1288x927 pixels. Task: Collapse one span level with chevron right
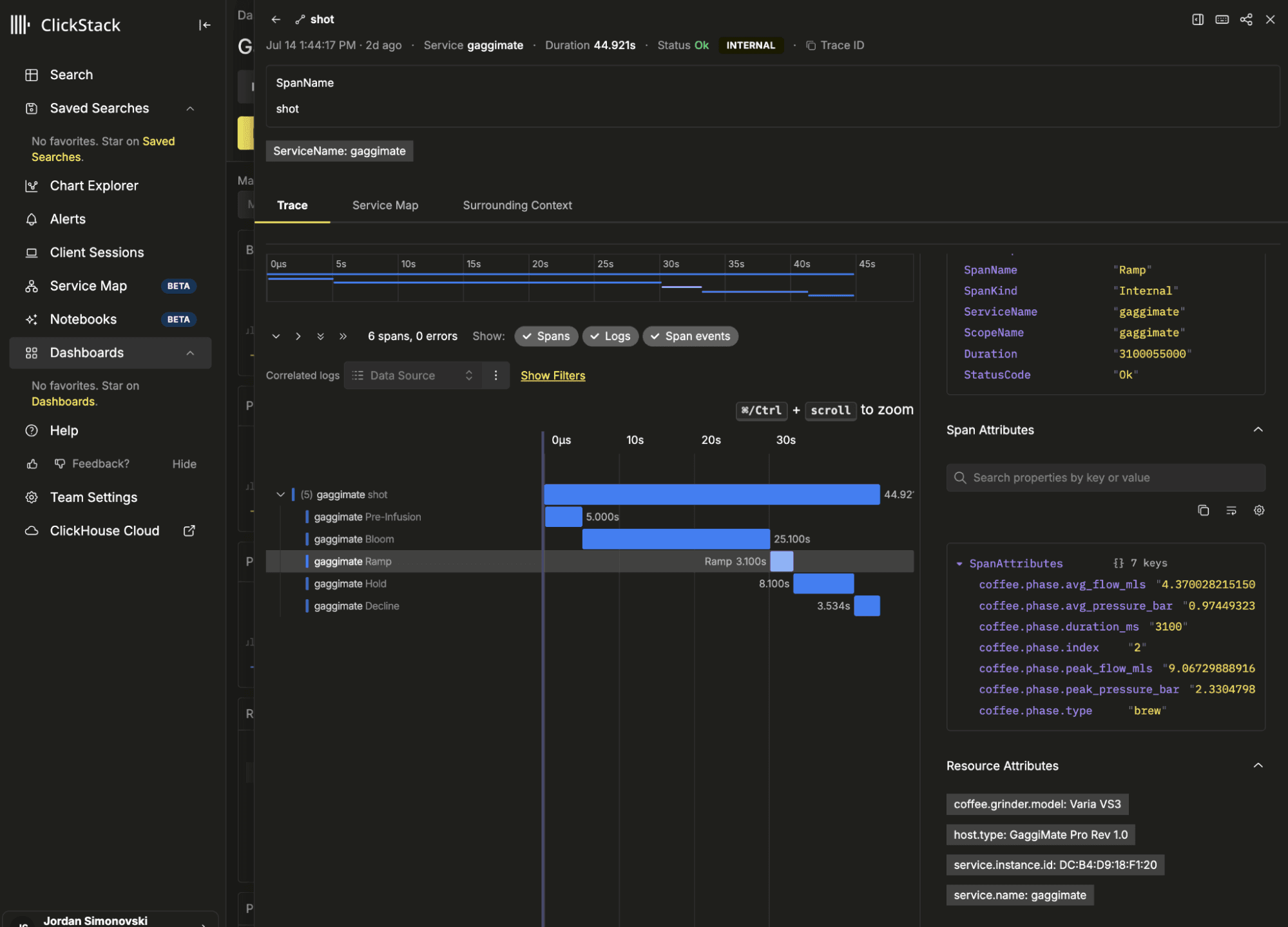click(x=298, y=336)
